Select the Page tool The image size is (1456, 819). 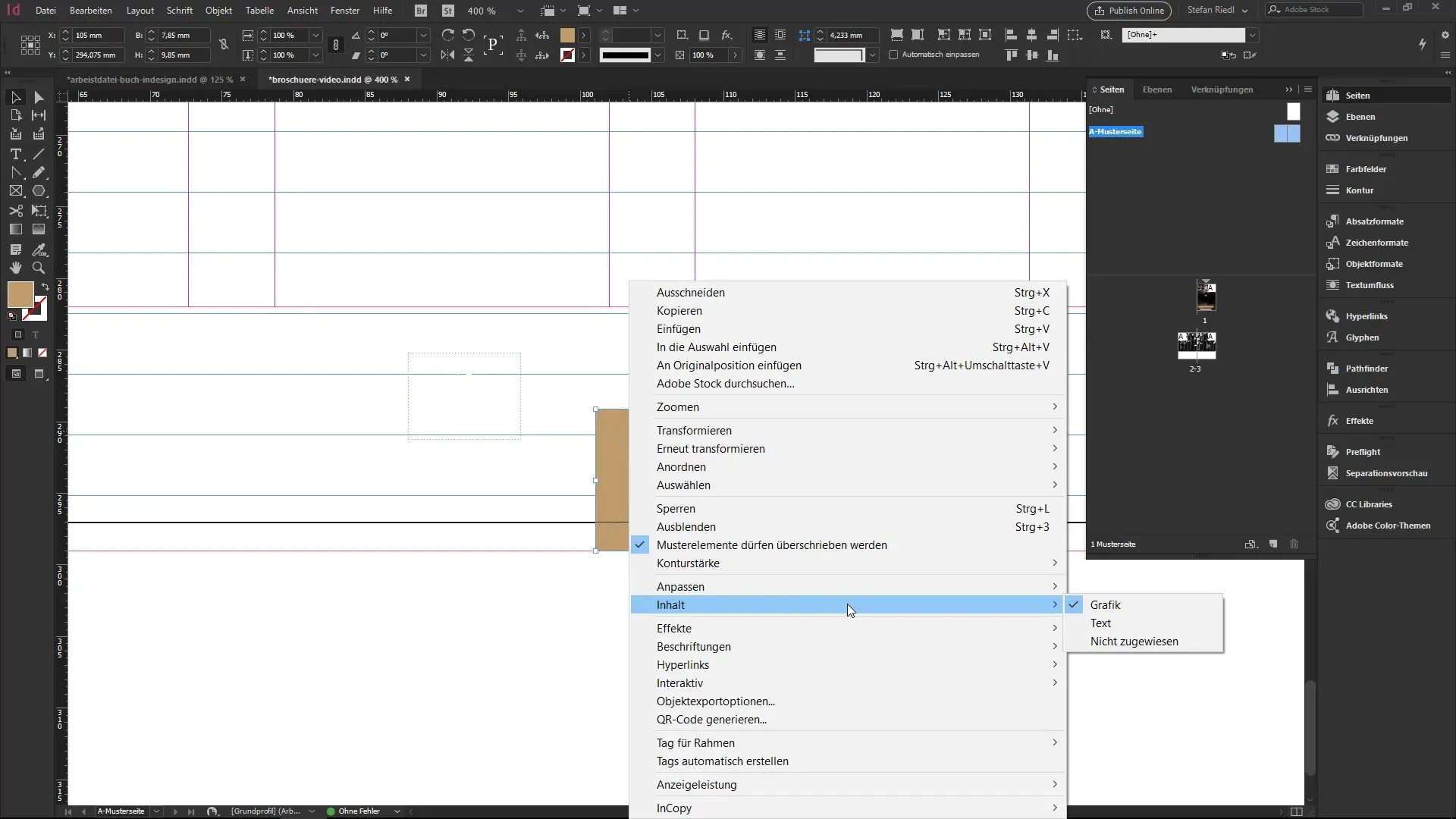point(15,115)
